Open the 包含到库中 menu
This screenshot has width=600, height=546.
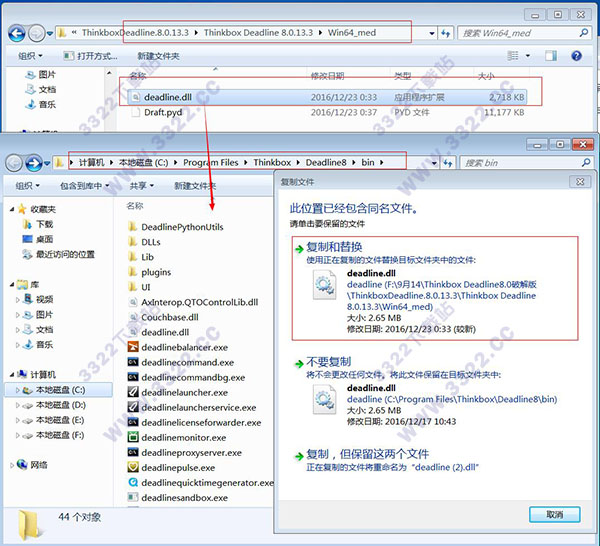(85, 186)
